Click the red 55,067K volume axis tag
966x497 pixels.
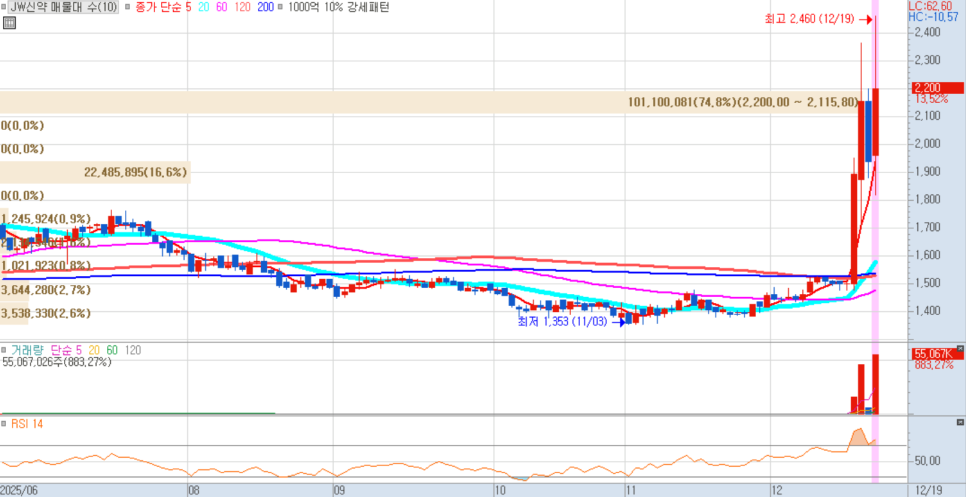coord(937,354)
